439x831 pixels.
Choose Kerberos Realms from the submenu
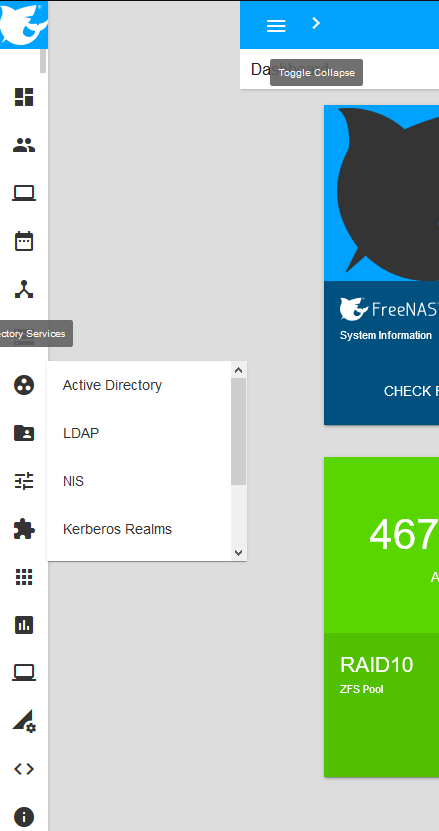pos(117,529)
